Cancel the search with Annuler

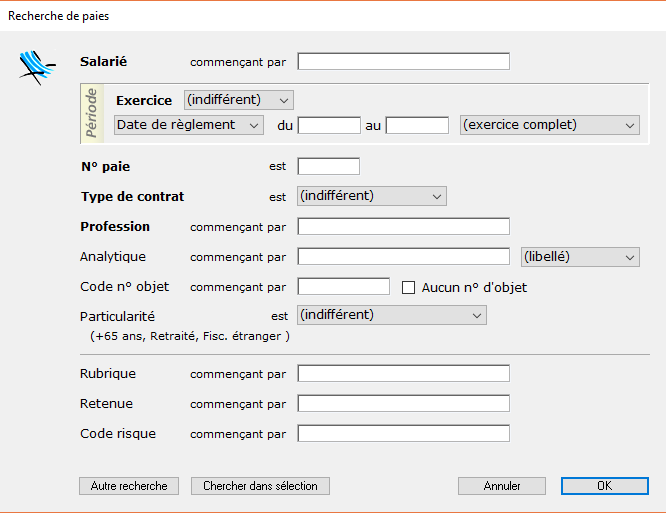pos(502,486)
